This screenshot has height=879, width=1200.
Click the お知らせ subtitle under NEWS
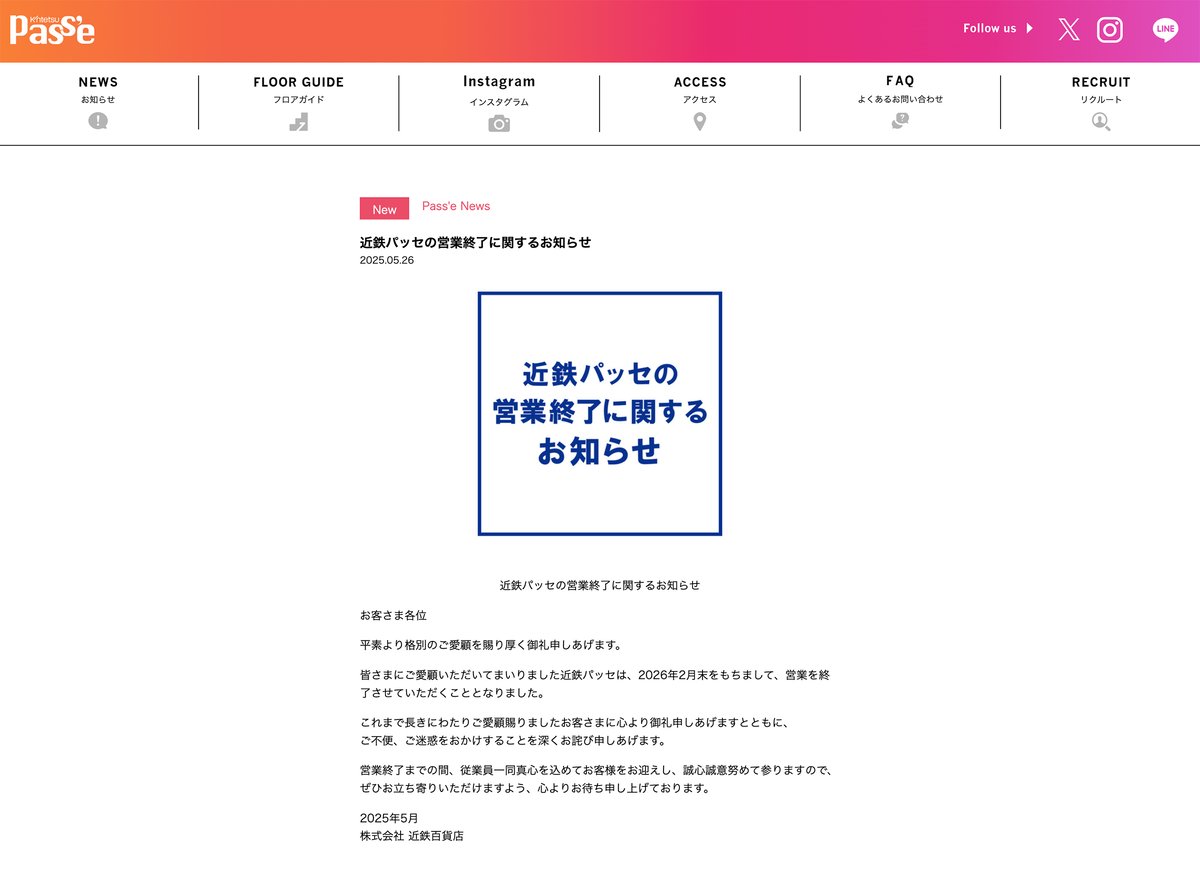coord(98,100)
